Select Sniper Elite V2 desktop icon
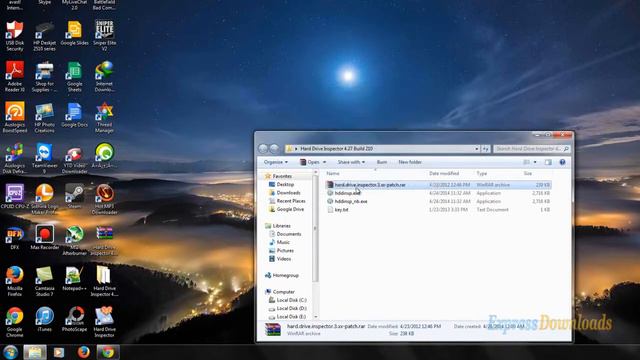Screen dimensions: 640x360 pos(104,36)
